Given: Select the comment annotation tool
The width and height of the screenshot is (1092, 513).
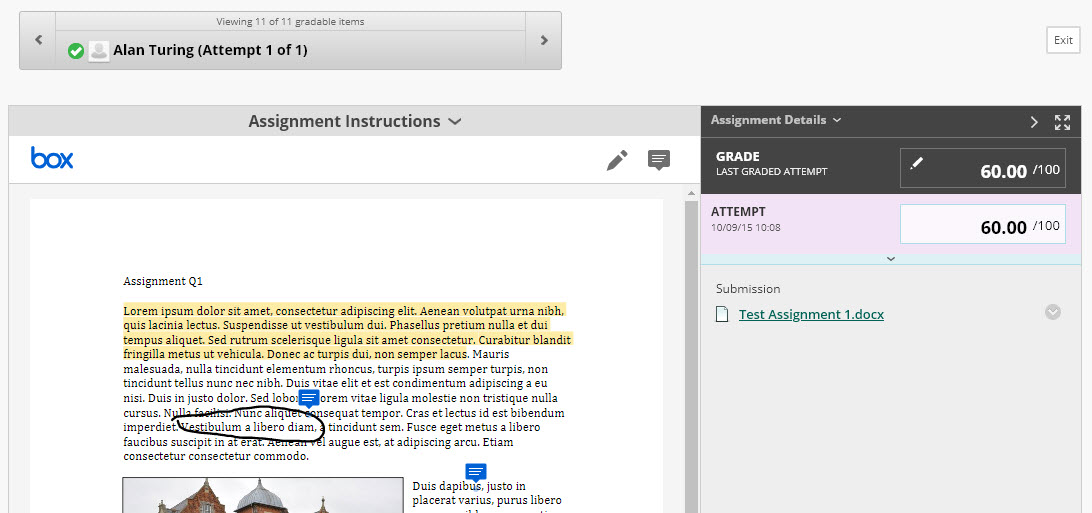Looking at the screenshot, I should click(658, 160).
